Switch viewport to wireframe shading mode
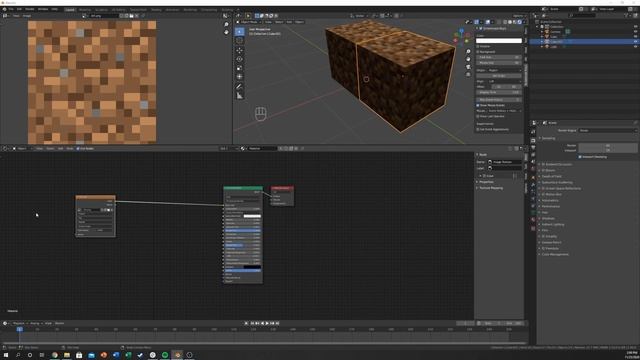This screenshot has width=640, height=360. pyautogui.click(x=505, y=22)
